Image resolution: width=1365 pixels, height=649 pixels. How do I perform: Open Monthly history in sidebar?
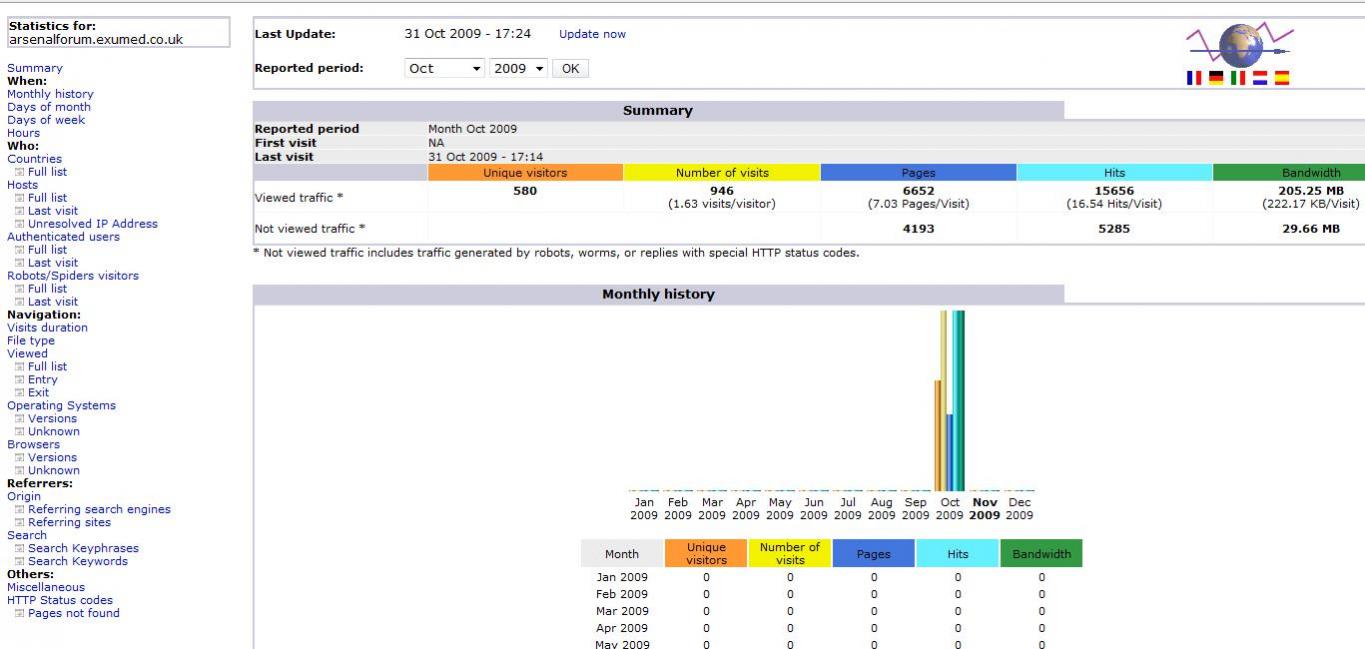coord(50,94)
